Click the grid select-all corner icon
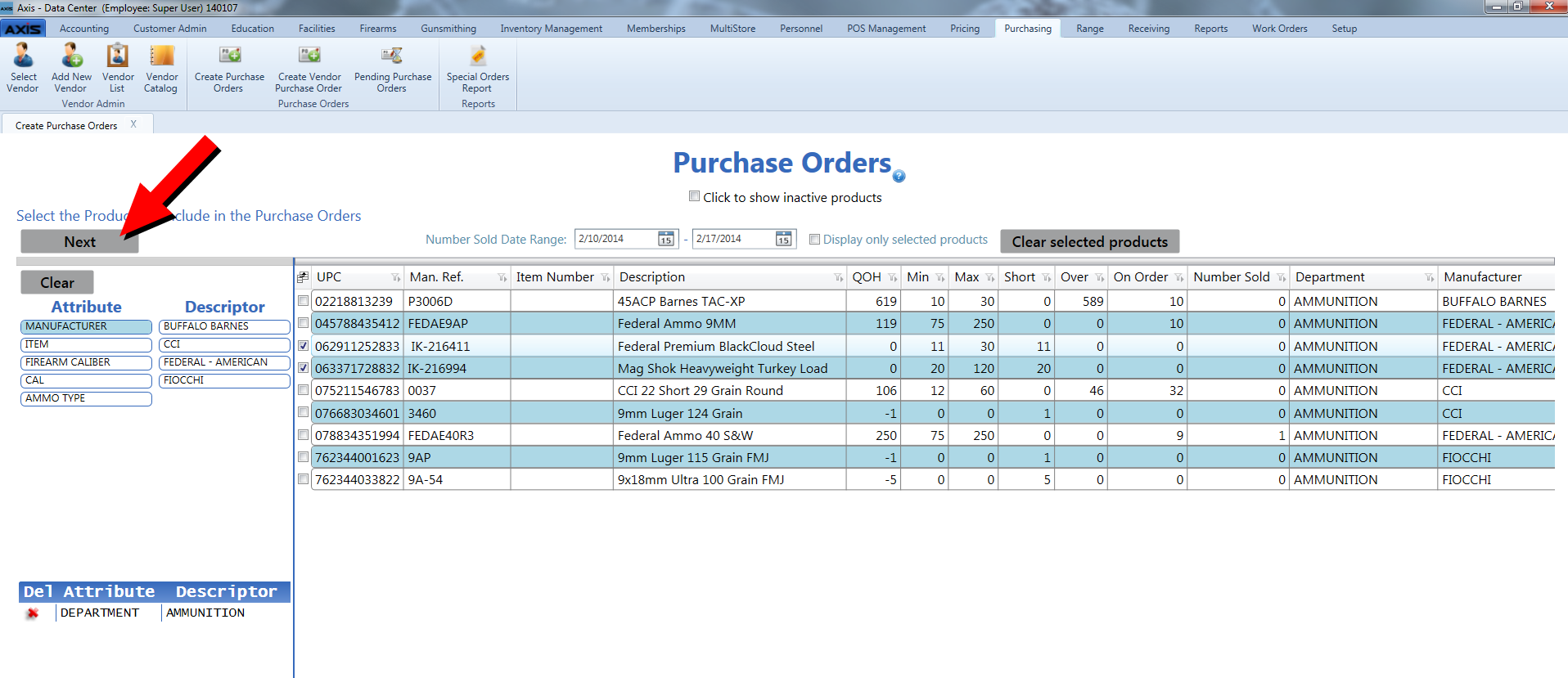Screen dimensions: 1568x678 pyautogui.click(x=303, y=277)
